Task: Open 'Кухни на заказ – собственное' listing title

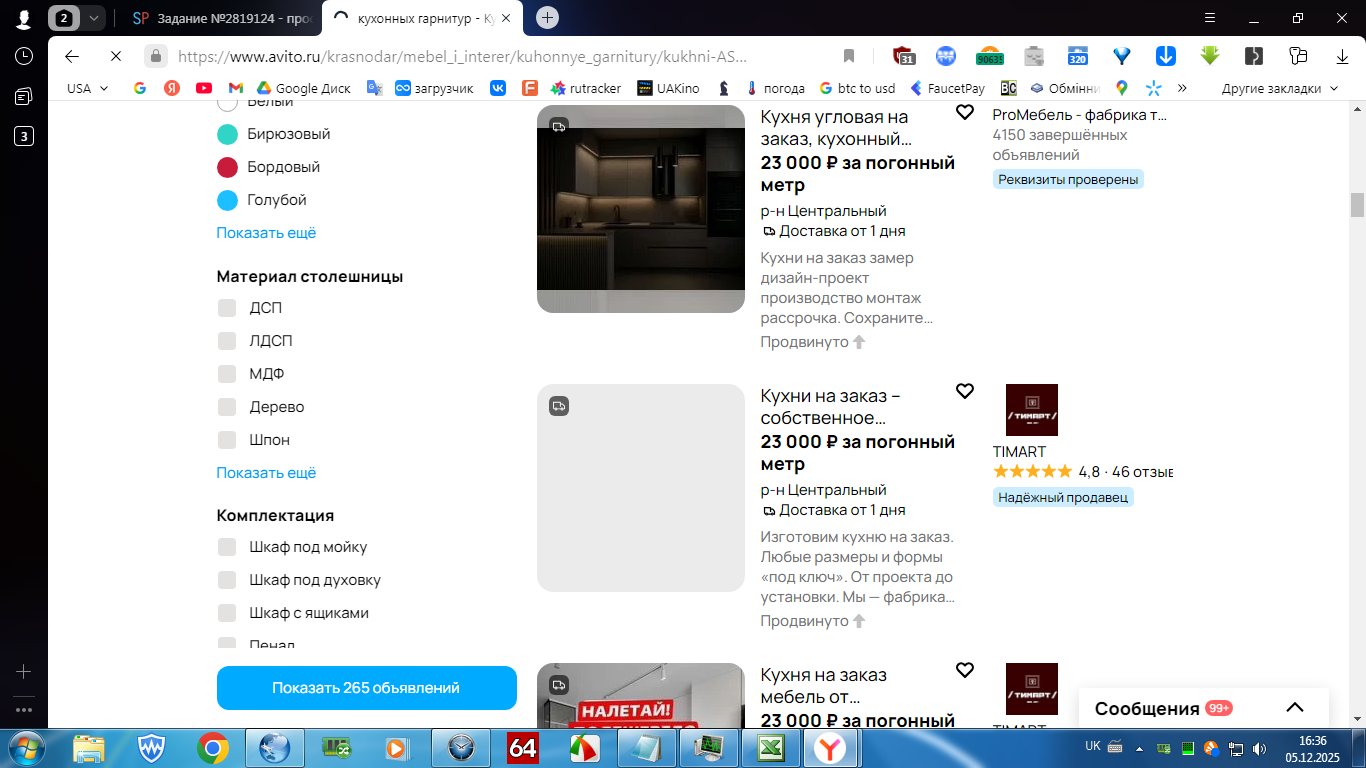Action: [x=830, y=407]
